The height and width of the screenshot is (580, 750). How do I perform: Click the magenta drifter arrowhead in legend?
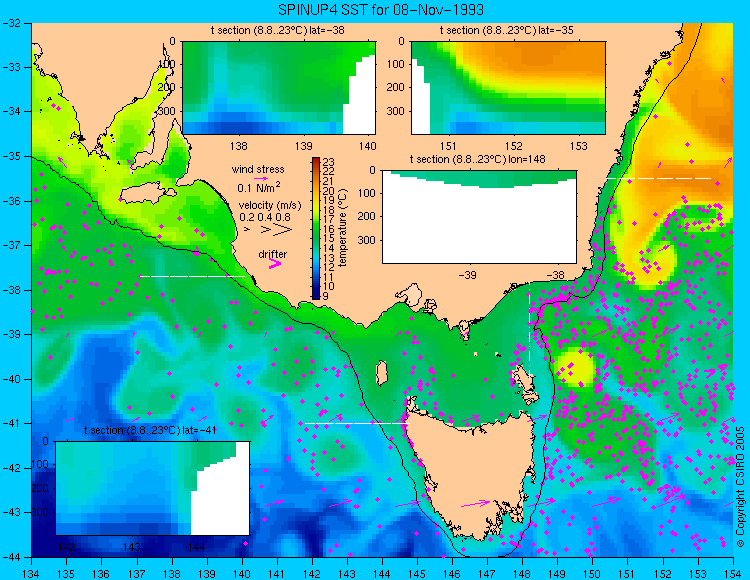pos(275,264)
